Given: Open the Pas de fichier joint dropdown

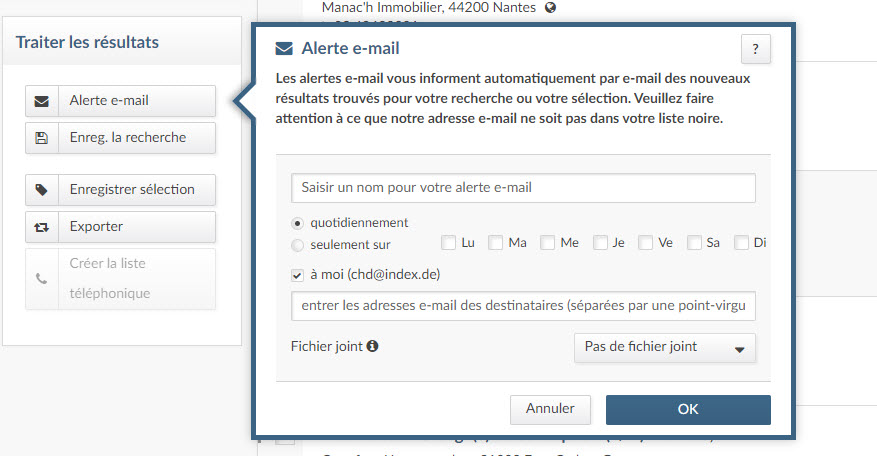Looking at the screenshot, I should pos(664,347).
